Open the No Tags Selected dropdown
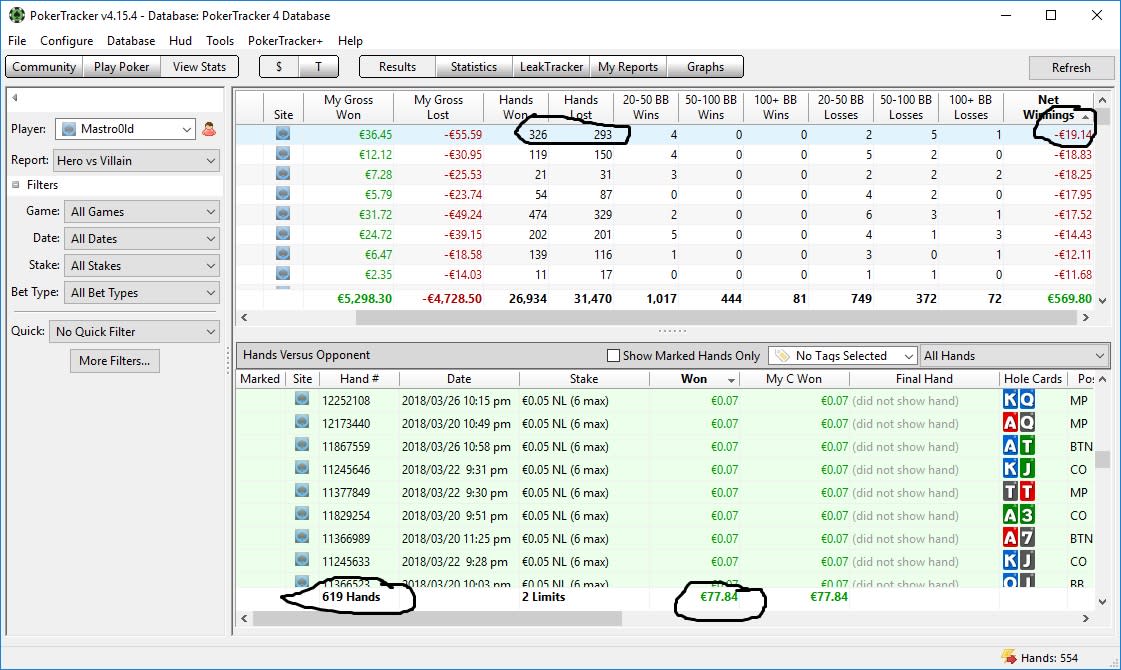This screenshot has width=1121, height=670. (x=842, y=355)
